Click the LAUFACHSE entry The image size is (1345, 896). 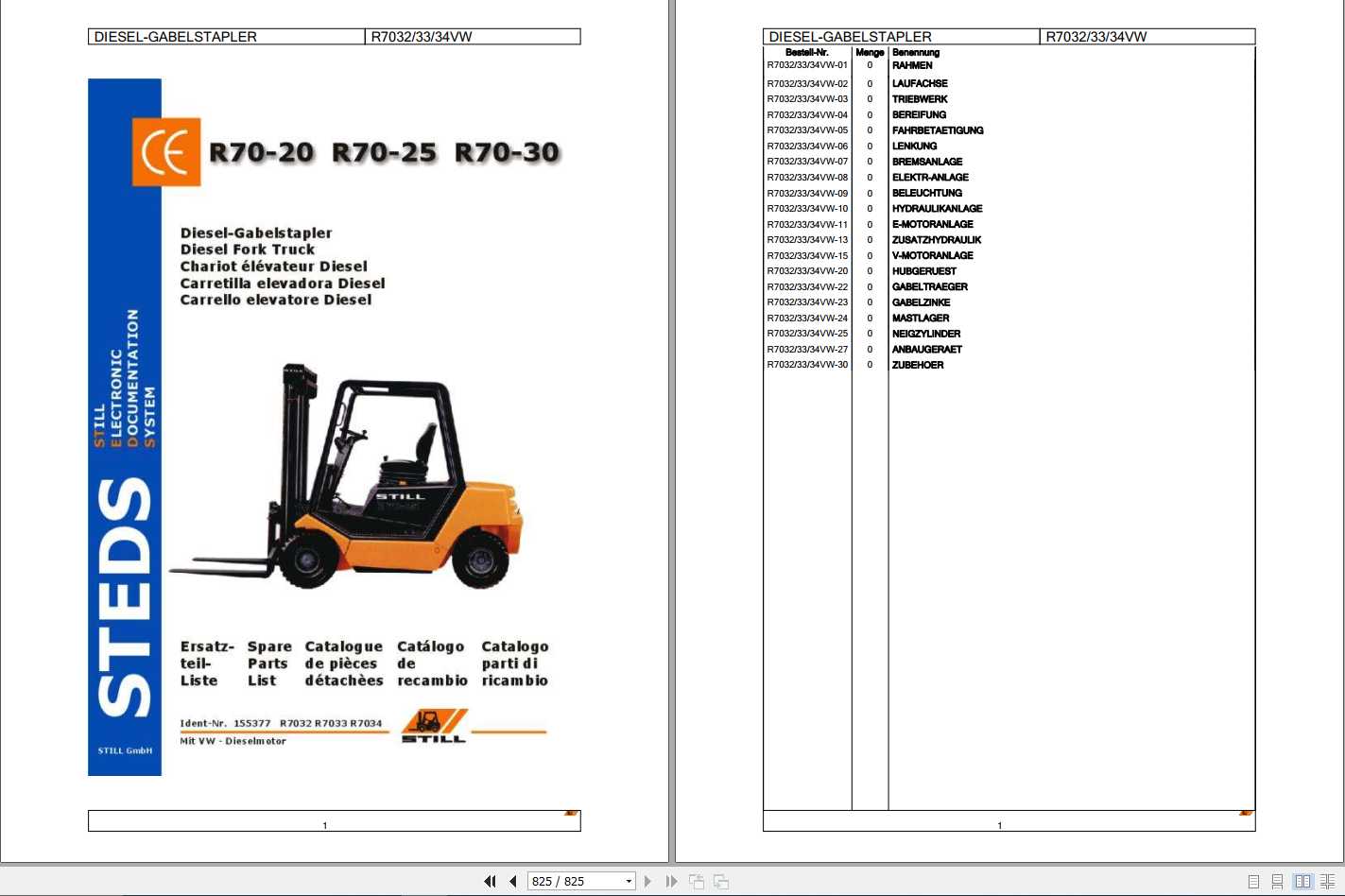pyautogui.click(x=920, y=83)
